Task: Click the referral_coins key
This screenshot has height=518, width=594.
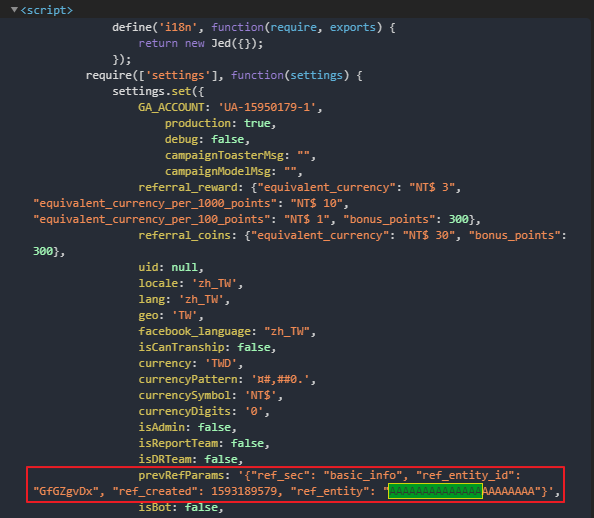Action: [x=184, y=235]
